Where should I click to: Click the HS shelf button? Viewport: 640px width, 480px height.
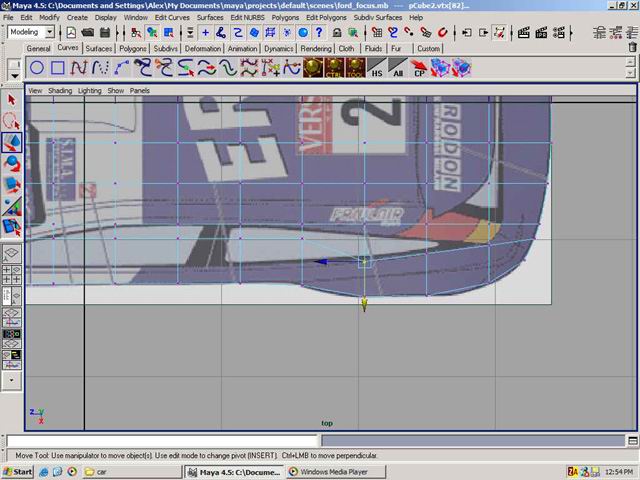pos(377,68)
